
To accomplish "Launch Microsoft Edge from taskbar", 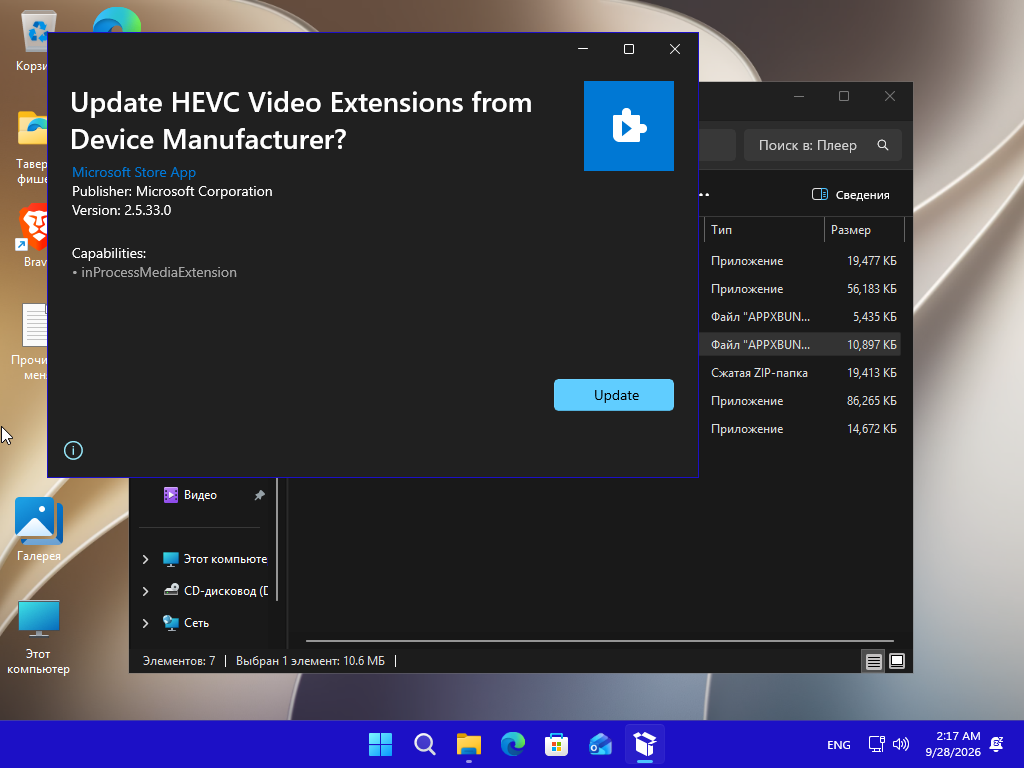I will pos(513,744).
